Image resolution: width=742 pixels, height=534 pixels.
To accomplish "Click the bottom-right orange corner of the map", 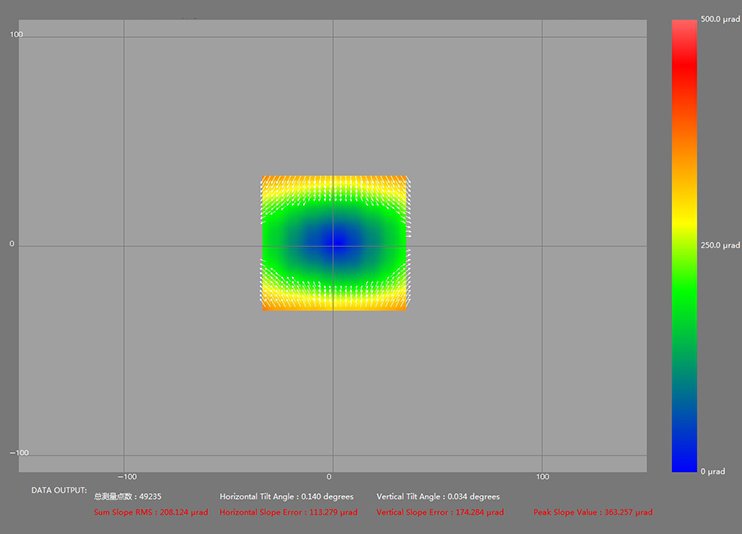I will click(x=406, y=305).
